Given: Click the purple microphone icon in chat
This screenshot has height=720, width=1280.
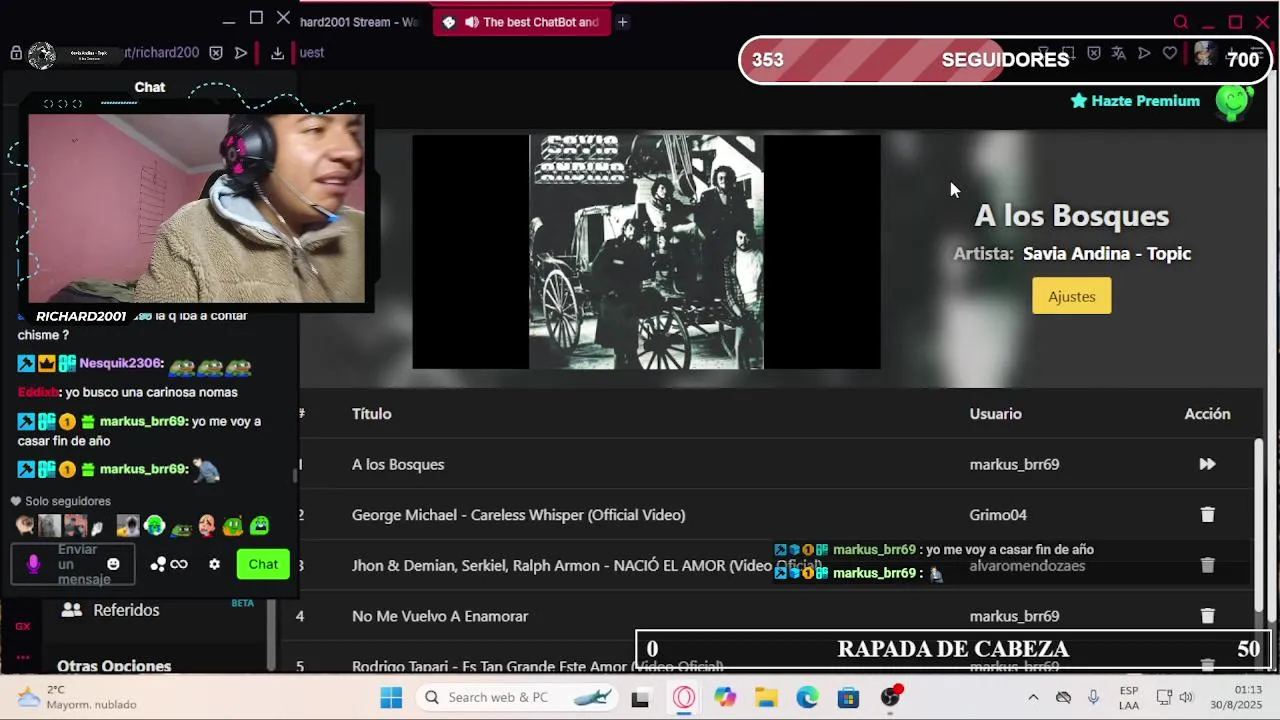Looking at the screenshot, I should pos(33,565).
